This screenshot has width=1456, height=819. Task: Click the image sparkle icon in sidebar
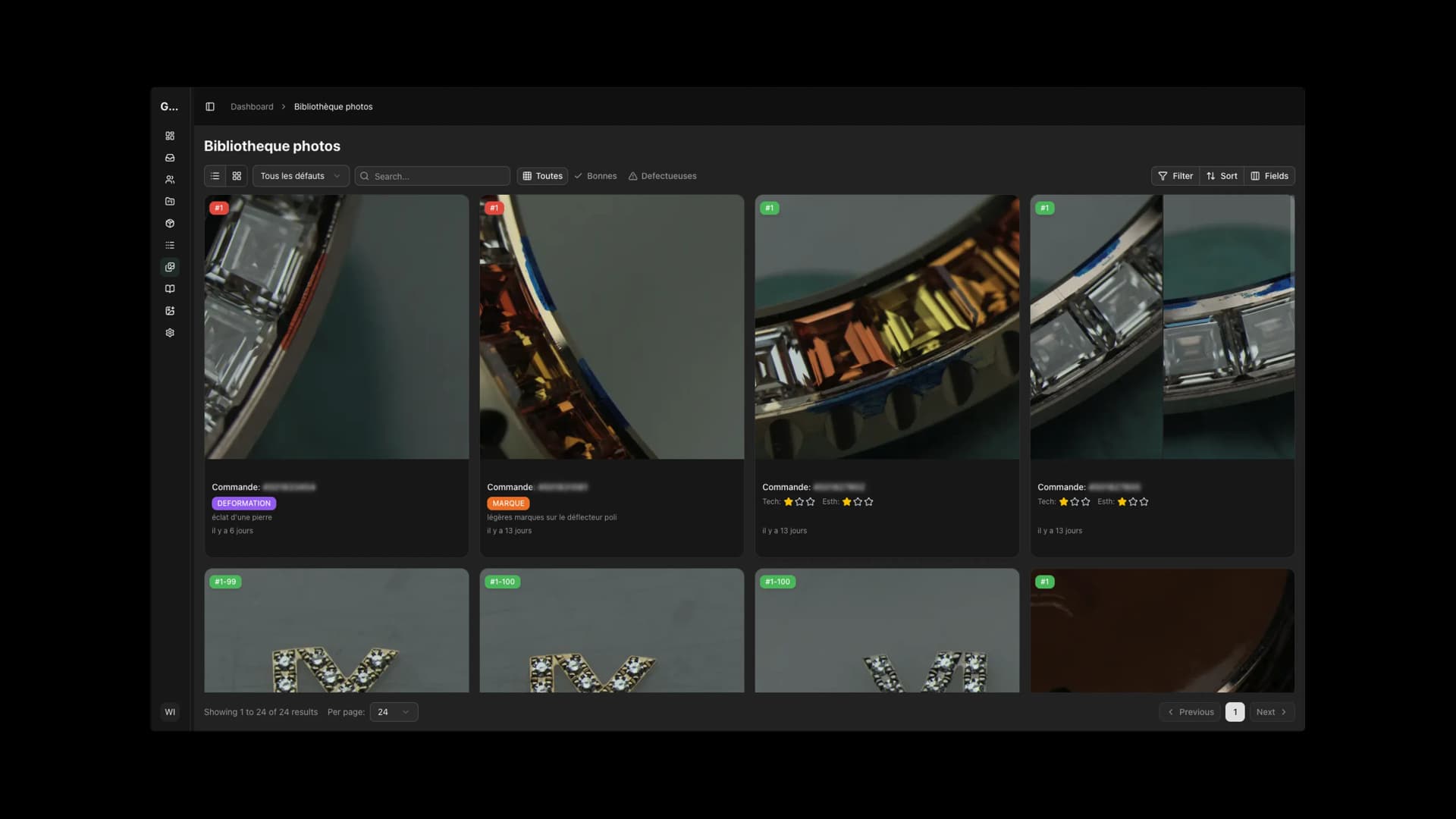[170, 311]
